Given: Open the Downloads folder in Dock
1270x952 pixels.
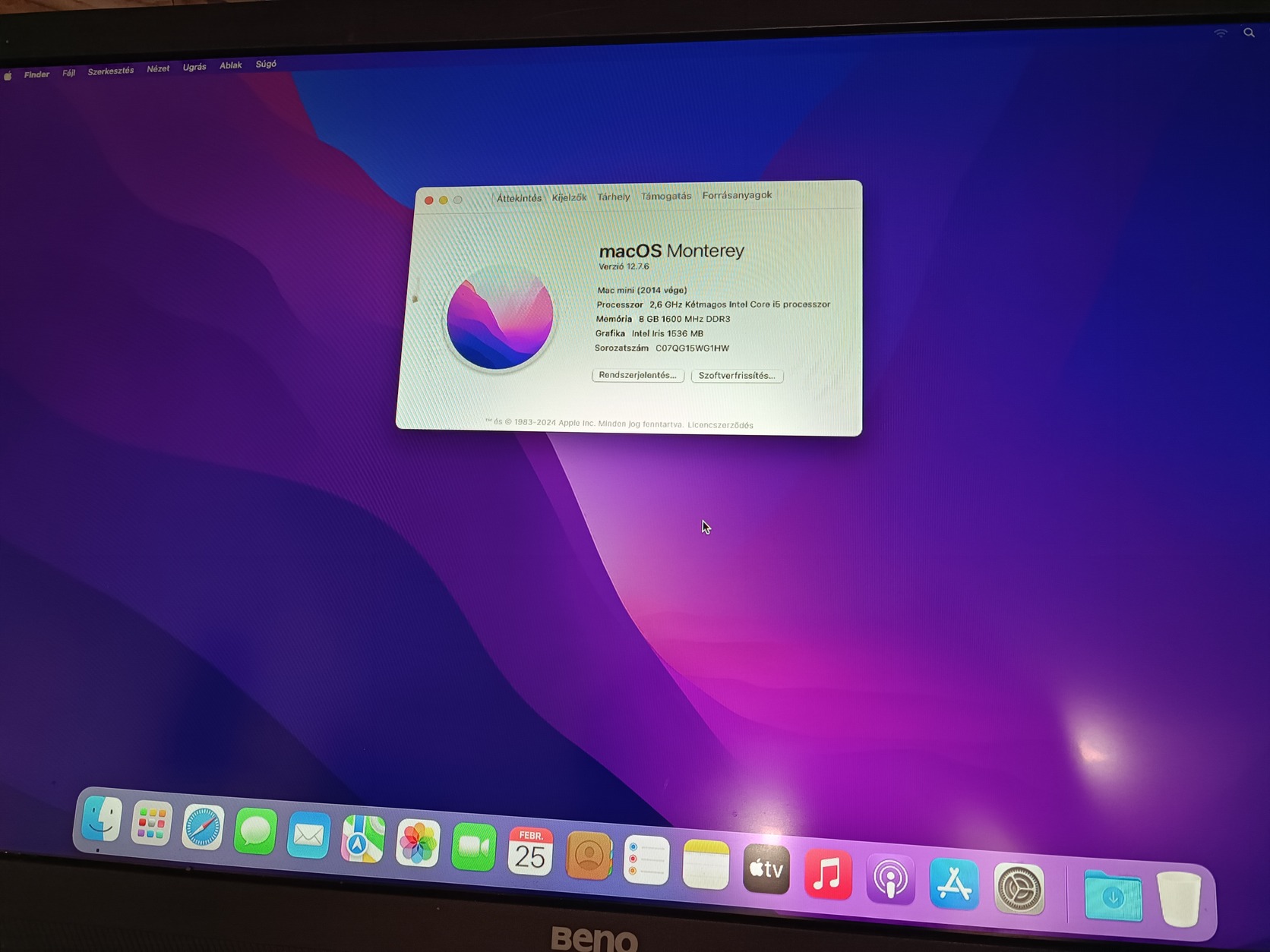Looking at the screenshot, I should coord(1113,896).
